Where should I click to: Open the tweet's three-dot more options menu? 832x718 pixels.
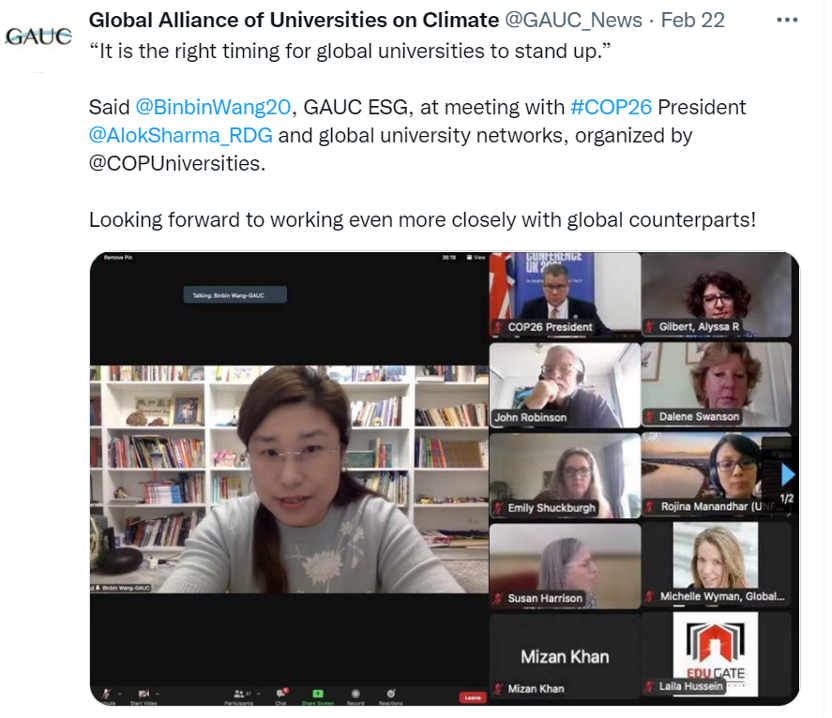pos(787,20)
